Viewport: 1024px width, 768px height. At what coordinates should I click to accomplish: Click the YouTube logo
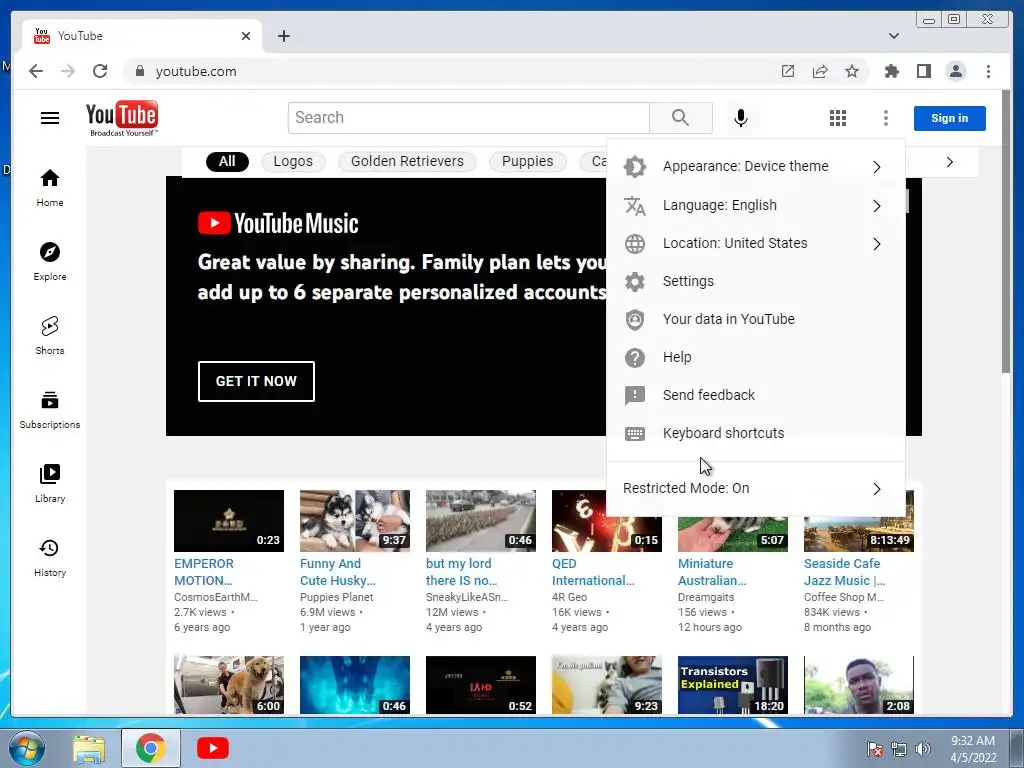point(121,118)
